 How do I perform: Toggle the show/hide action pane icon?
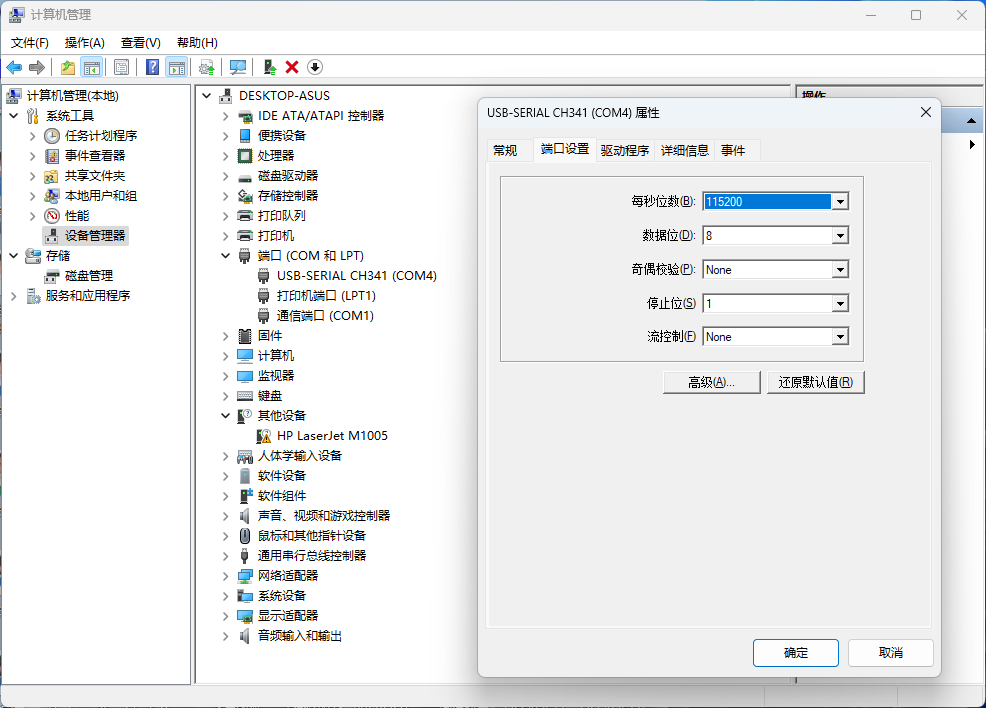(x=177, y=67)
